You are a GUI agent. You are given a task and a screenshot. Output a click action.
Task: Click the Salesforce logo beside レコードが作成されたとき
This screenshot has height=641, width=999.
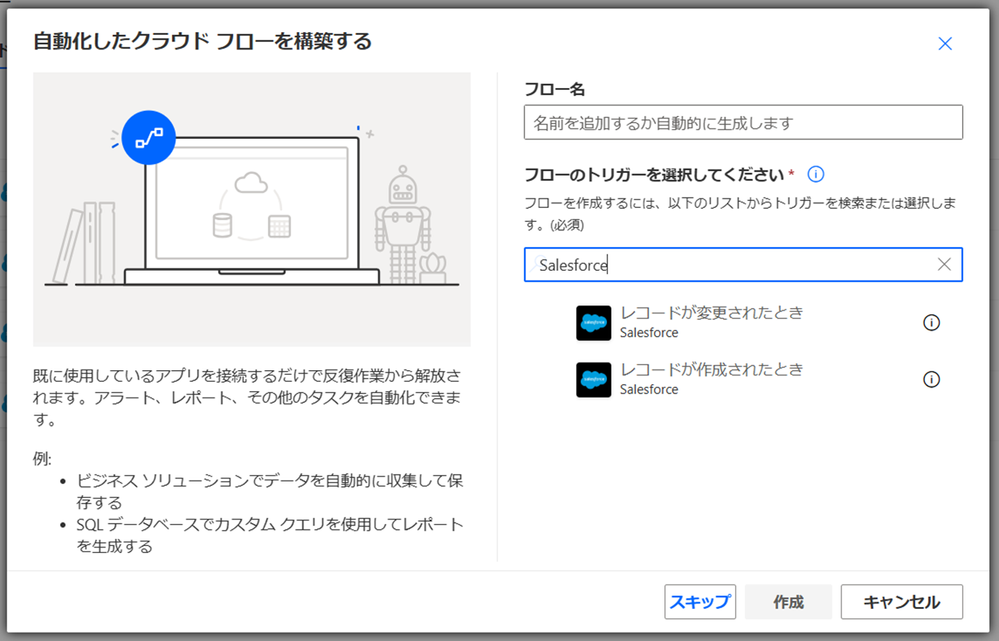(594, 379)
